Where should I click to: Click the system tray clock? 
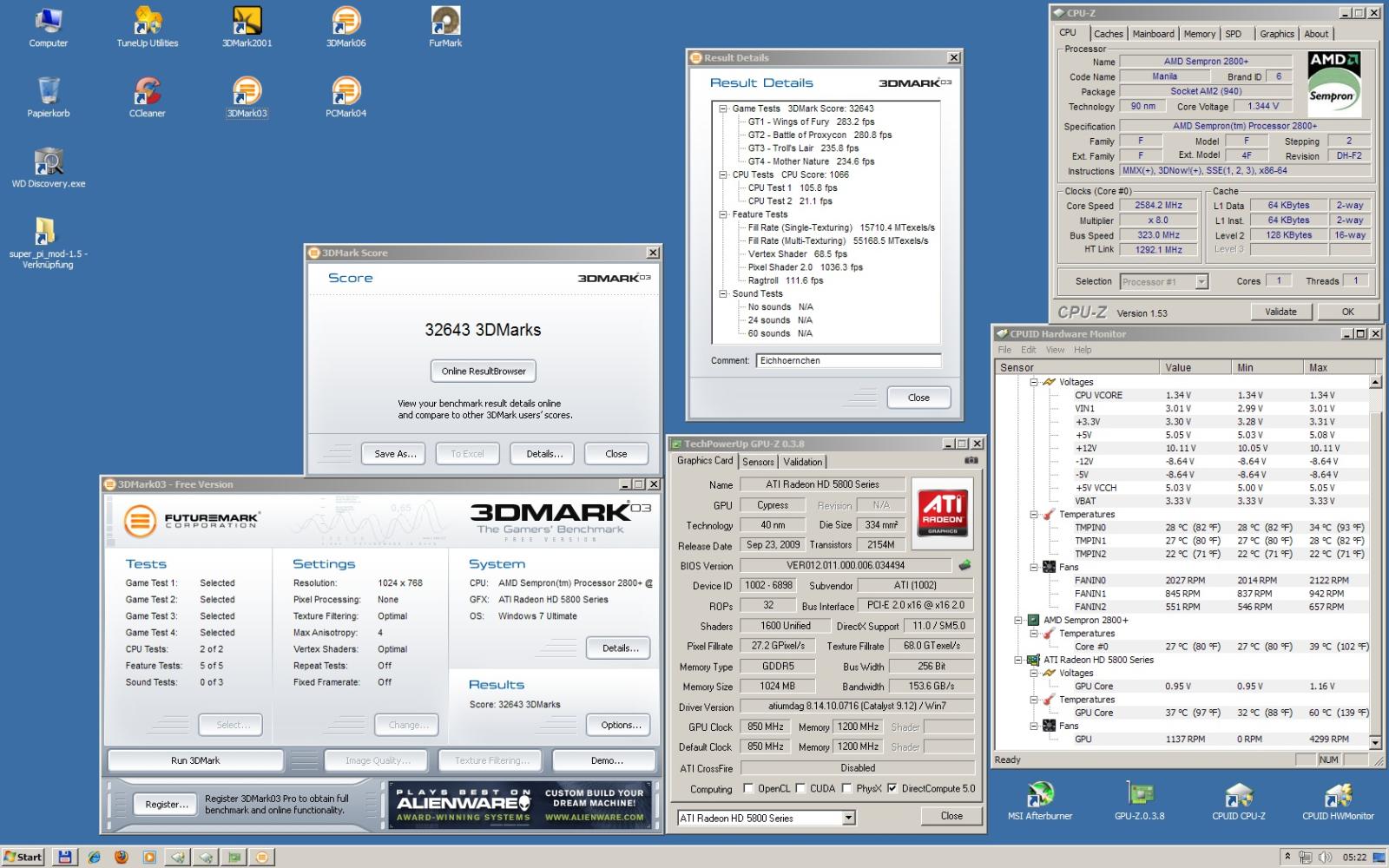pos(1355,857)
